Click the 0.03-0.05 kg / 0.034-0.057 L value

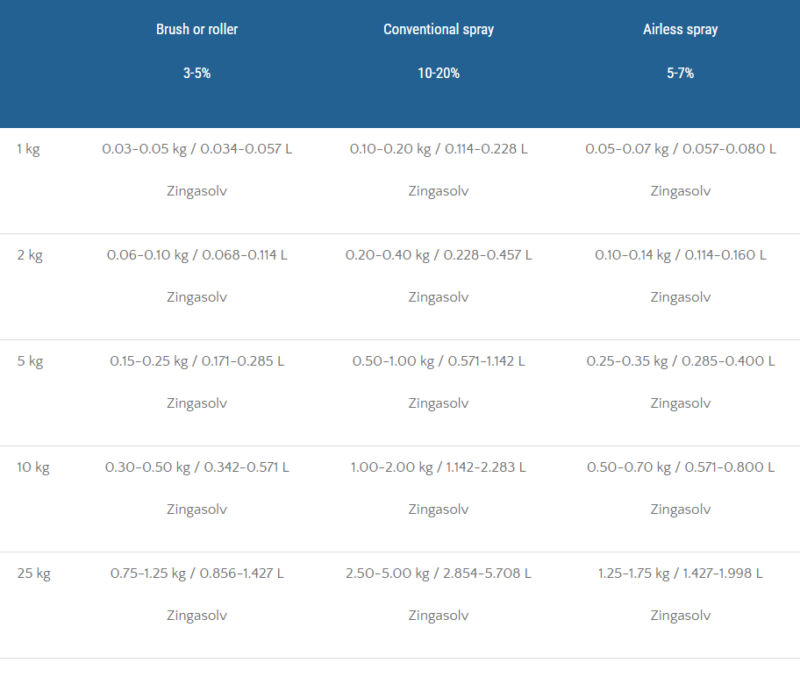click(197, 149)
